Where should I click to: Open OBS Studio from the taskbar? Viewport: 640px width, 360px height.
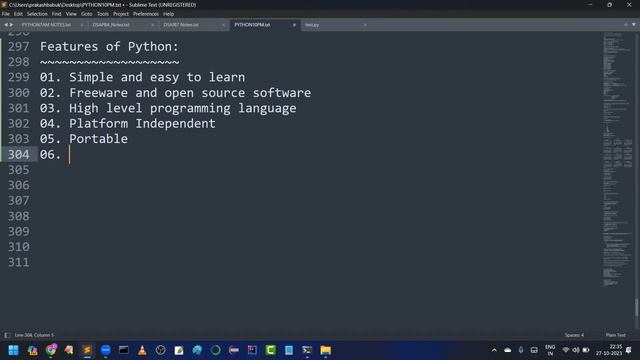(x=160, y=350)
